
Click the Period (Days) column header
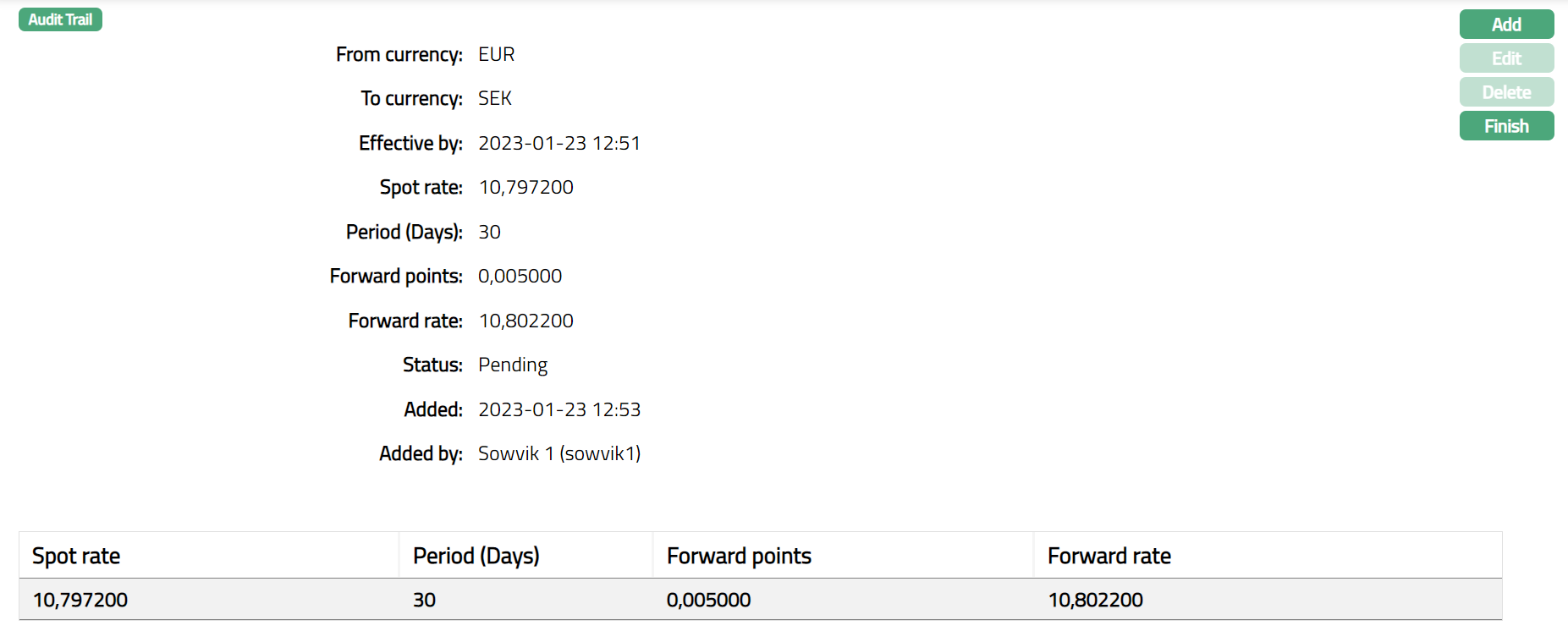coord(476,556)
